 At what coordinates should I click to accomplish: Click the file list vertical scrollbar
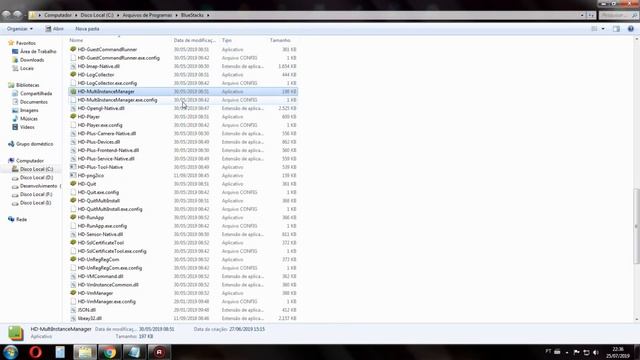click(x=637, y=226)
